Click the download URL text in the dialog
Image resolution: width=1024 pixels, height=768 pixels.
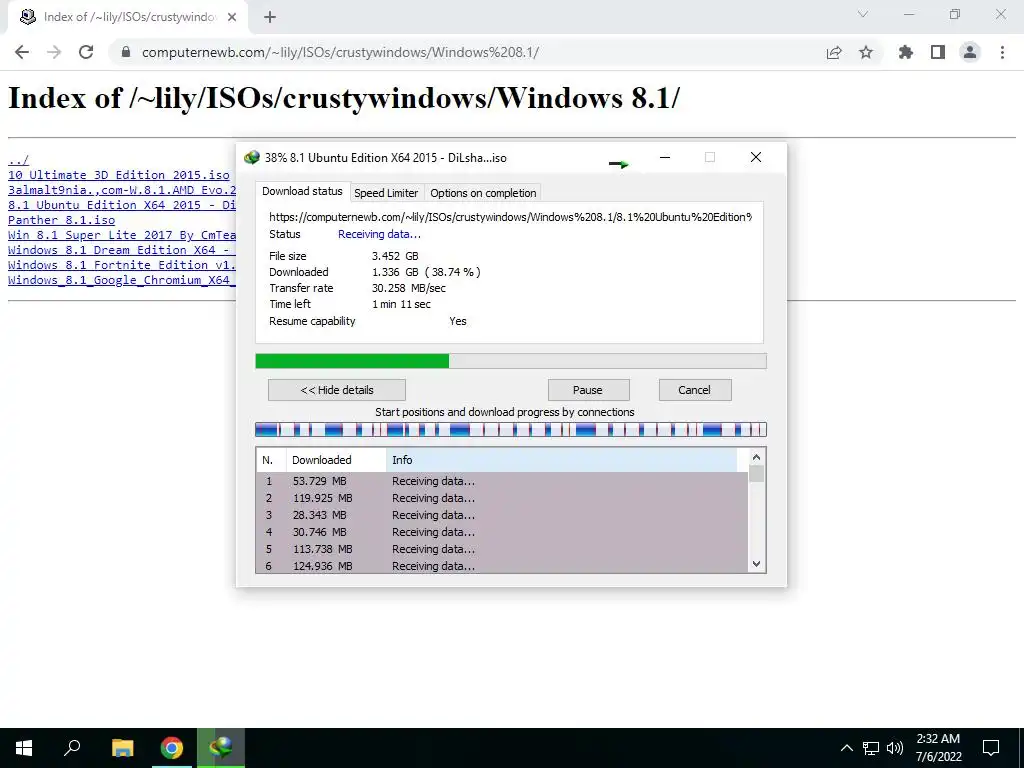510,217
